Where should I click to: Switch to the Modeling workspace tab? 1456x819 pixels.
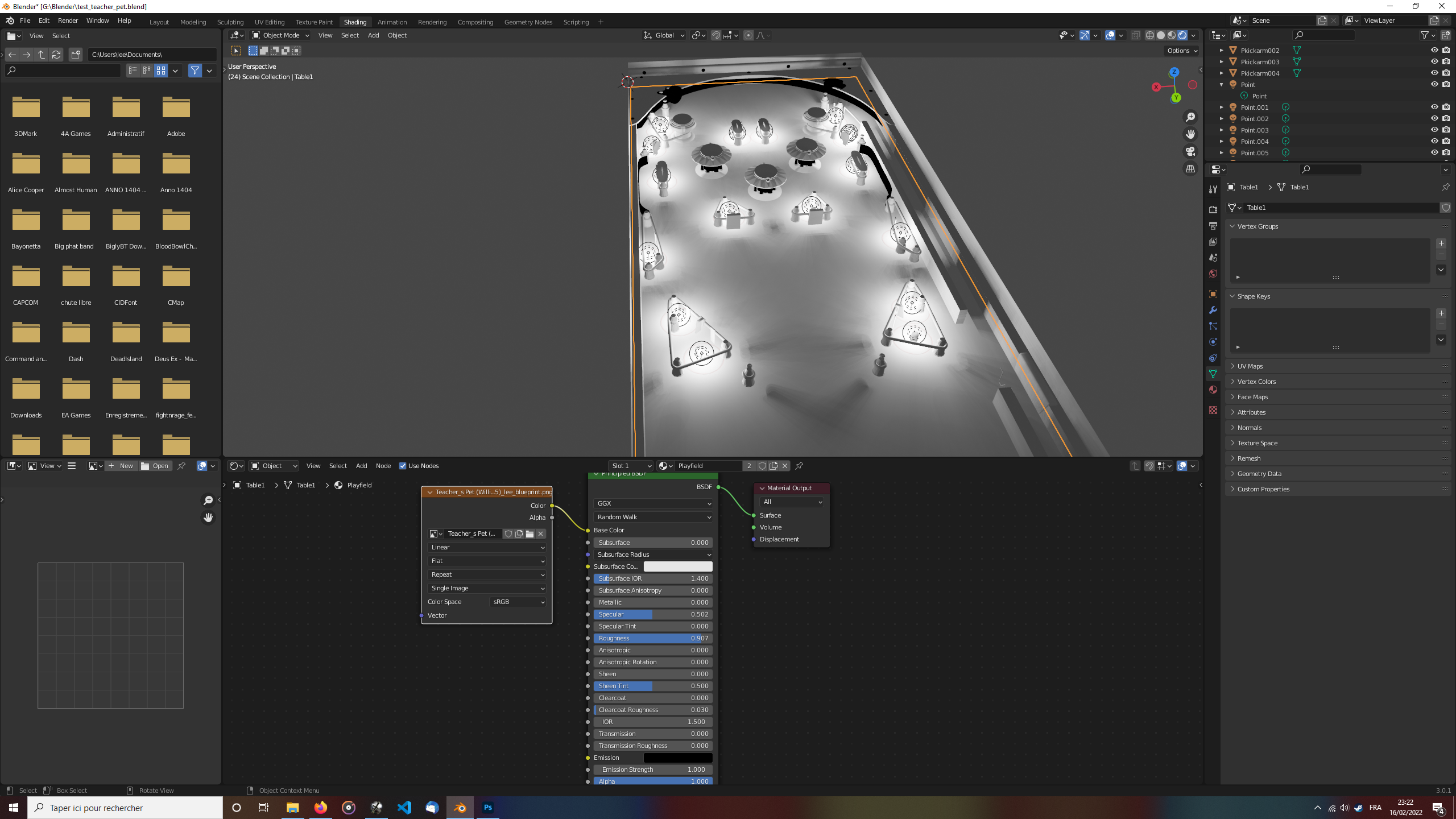point(193,22)
